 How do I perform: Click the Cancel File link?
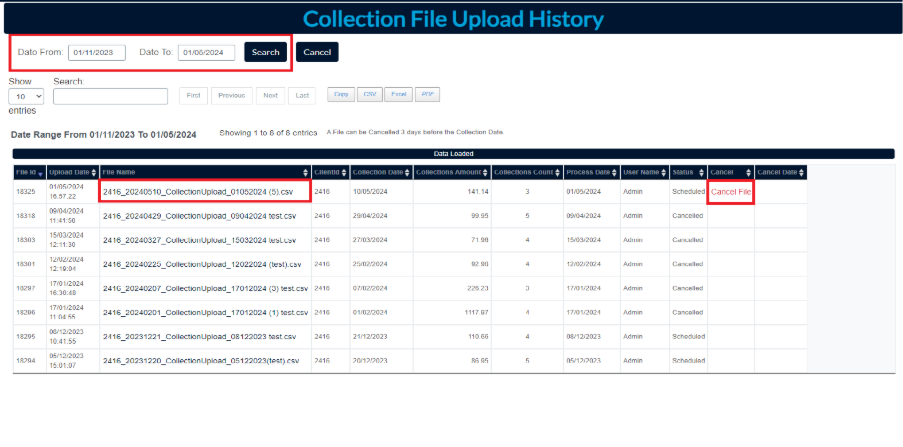pyautogui.click(x=730, y=191)
